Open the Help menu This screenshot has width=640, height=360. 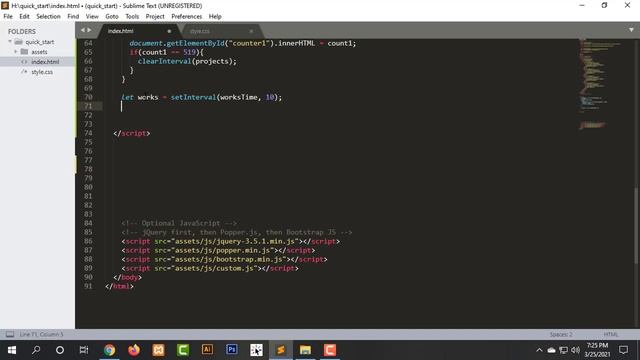(215, 16)
